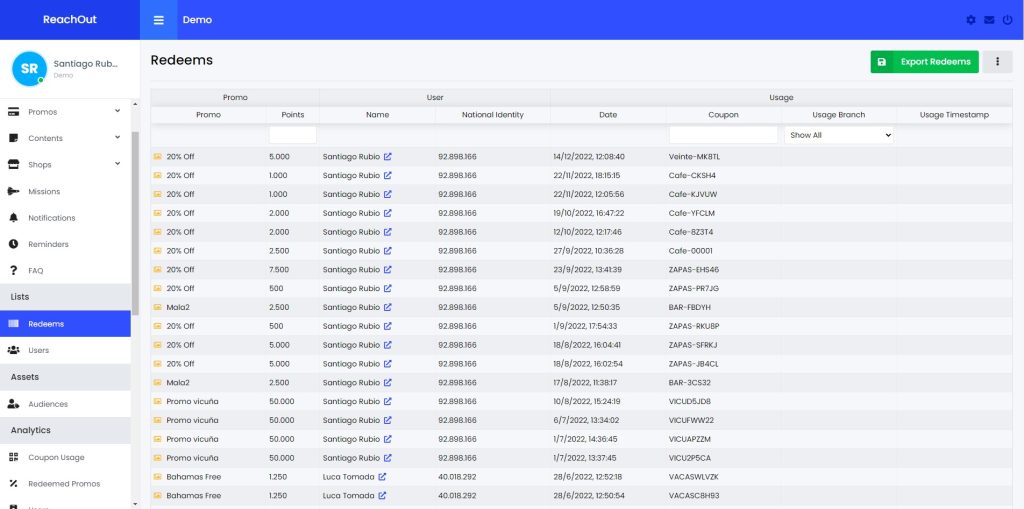The image size is (1024, 509).
Task: Click the Points filter input field
Action: [292, 135]
